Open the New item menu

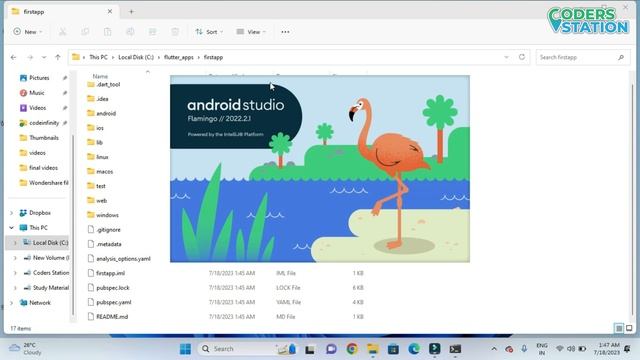(28, 32)
